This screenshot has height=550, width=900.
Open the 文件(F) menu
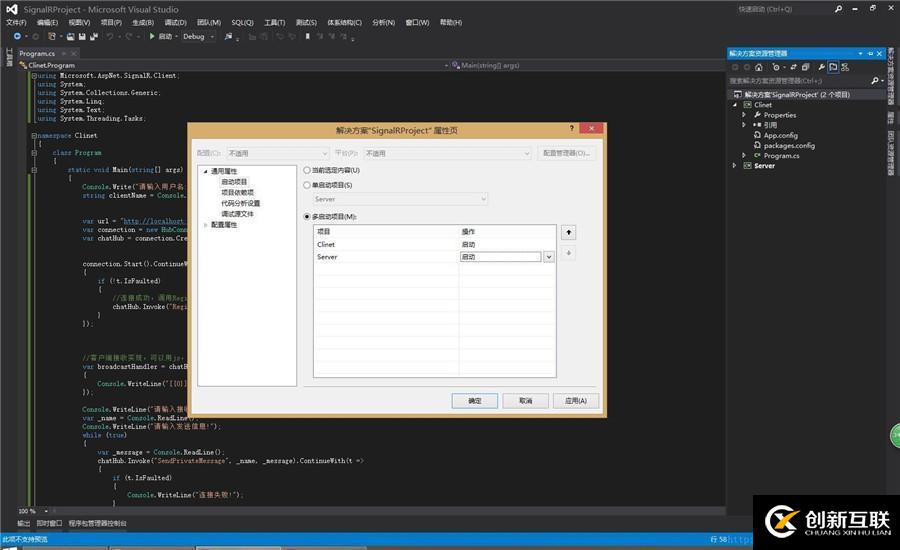tap(16, 22)
